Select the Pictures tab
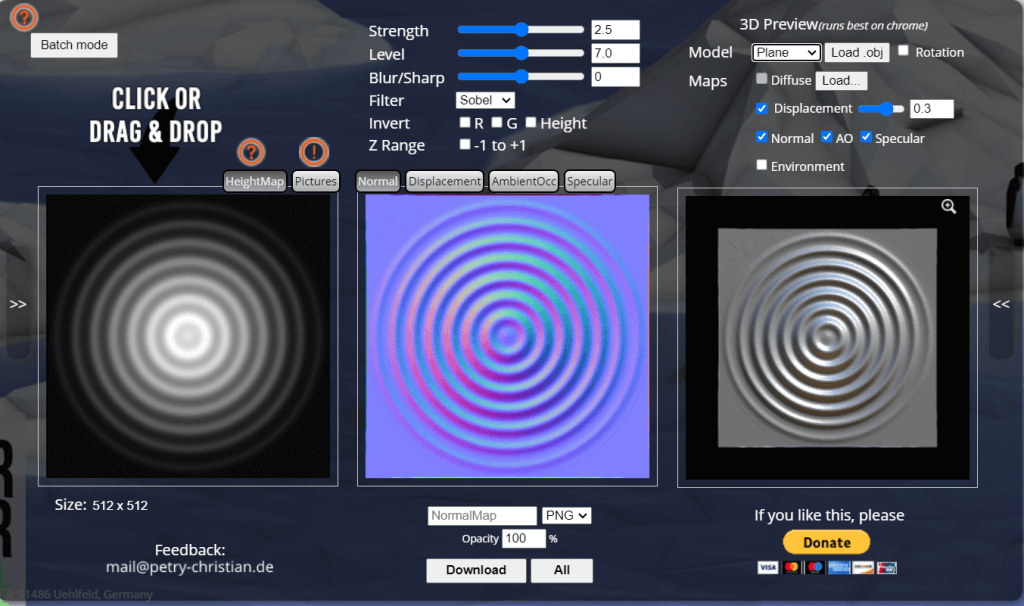Screen dimensions: 1024x606 (316, 181)
